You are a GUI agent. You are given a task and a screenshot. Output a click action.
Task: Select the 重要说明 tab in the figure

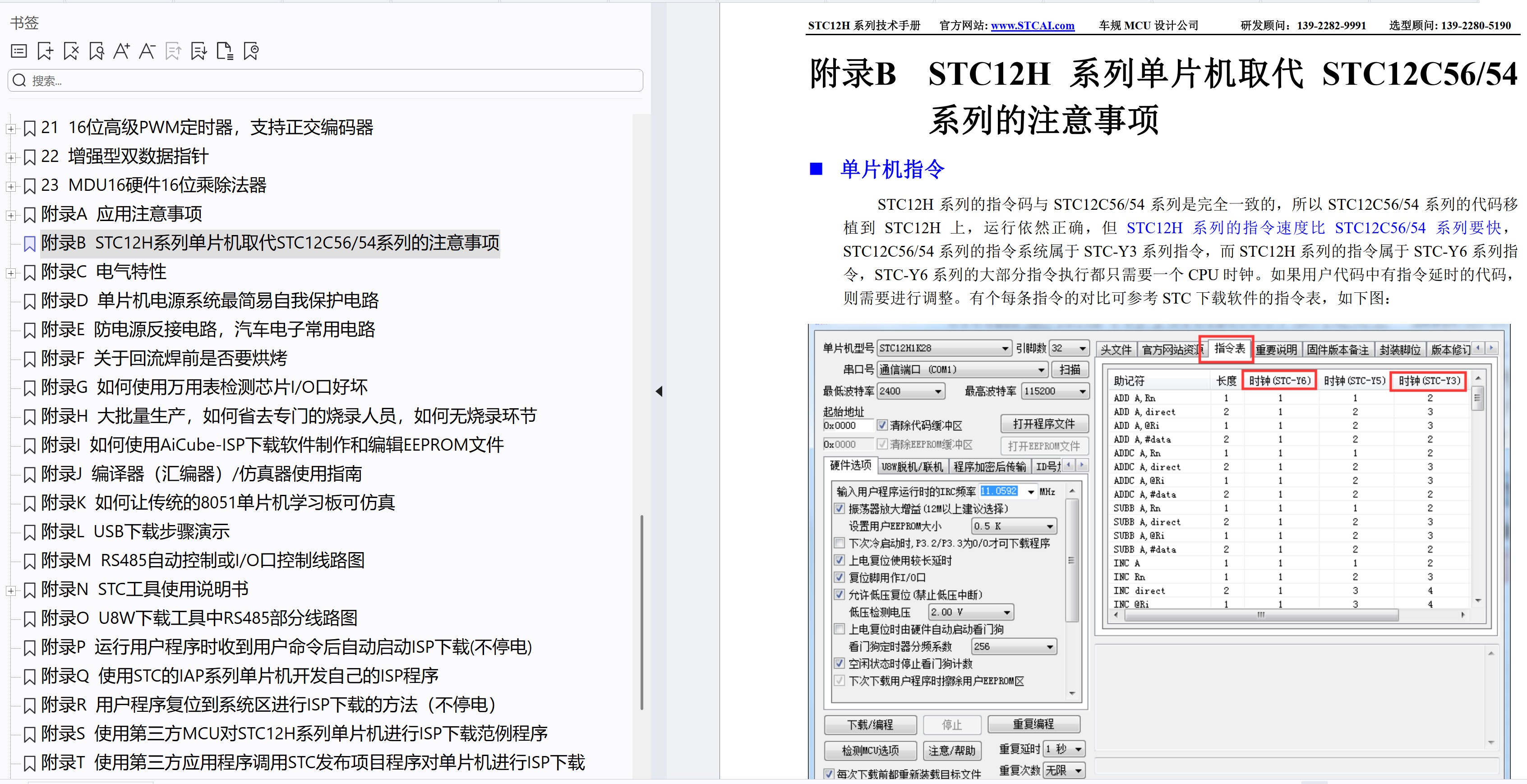pos(1276,350)
